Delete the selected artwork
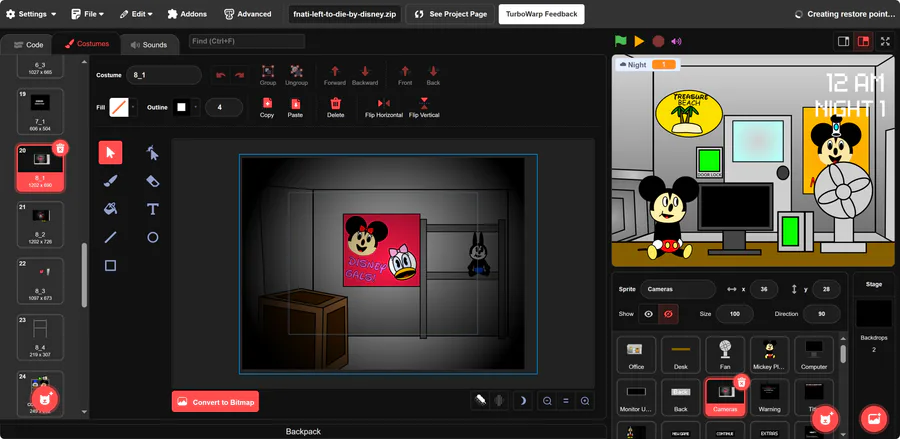The height and width of the screenshot is (439, 900). [336, 107]
